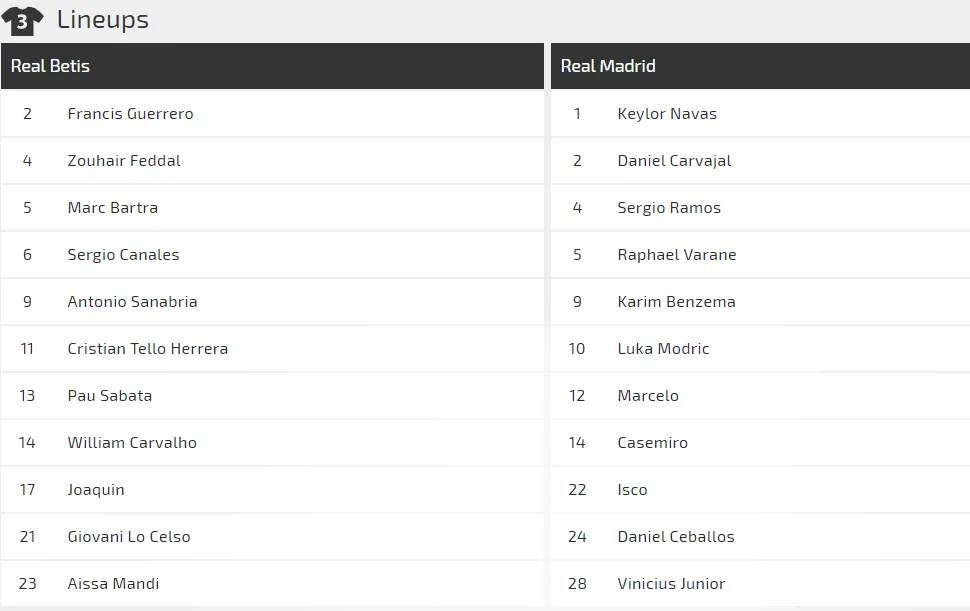Select Casemiro from Real Madrid lineup
The image size is (970, 611).
point(653,442)
